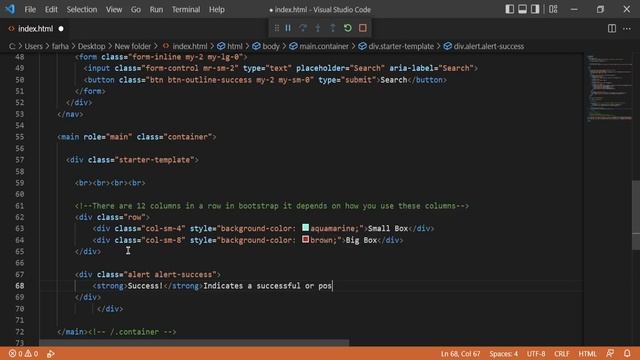Open the Run menu

pyautogui.click(x=156, y=9)
